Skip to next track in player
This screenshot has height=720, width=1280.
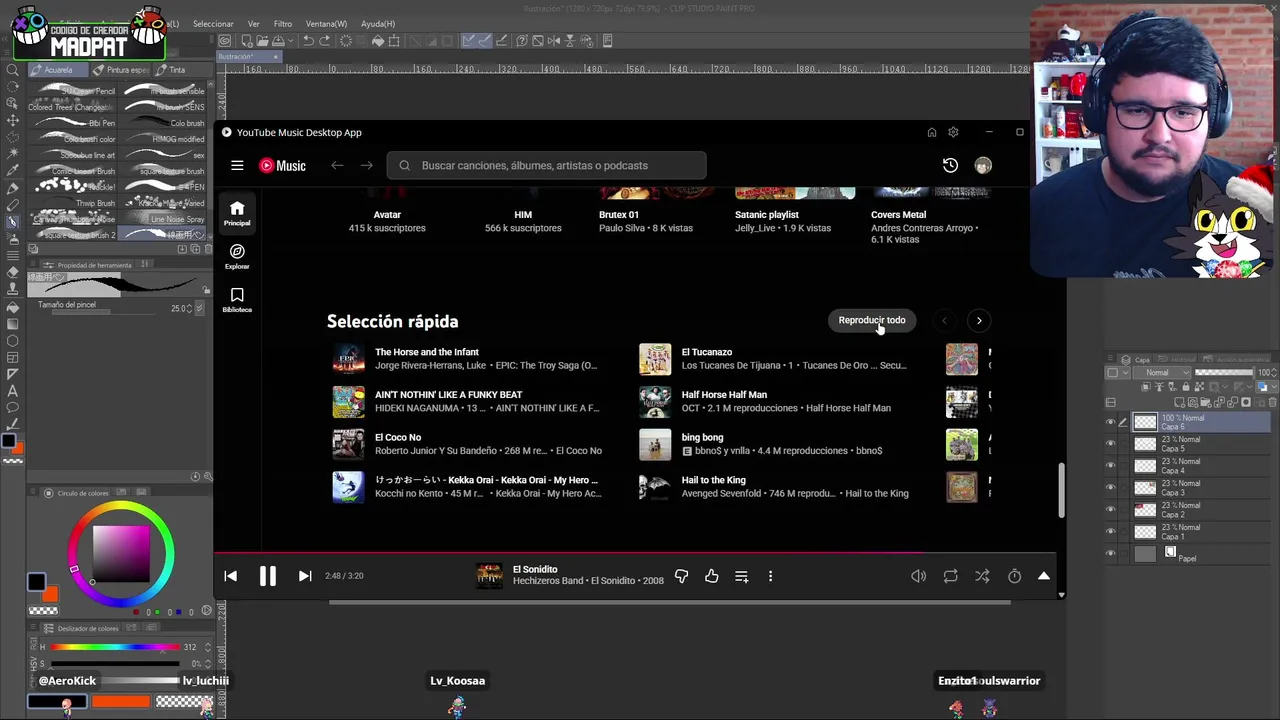coord(305,576)
